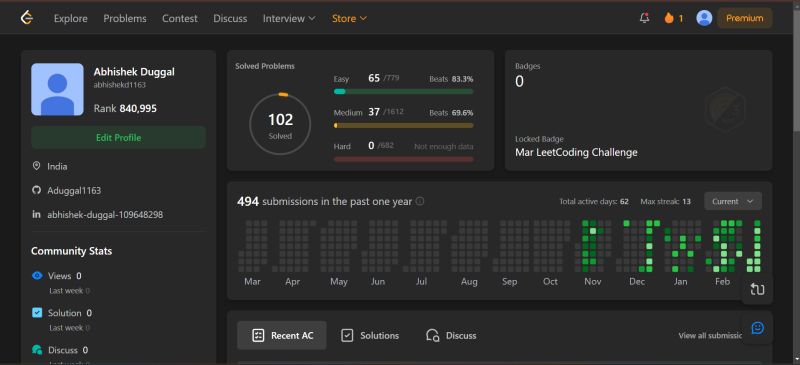
Task: Click the GitHub icon next to Aduggal1163
Action: point(36,190)
